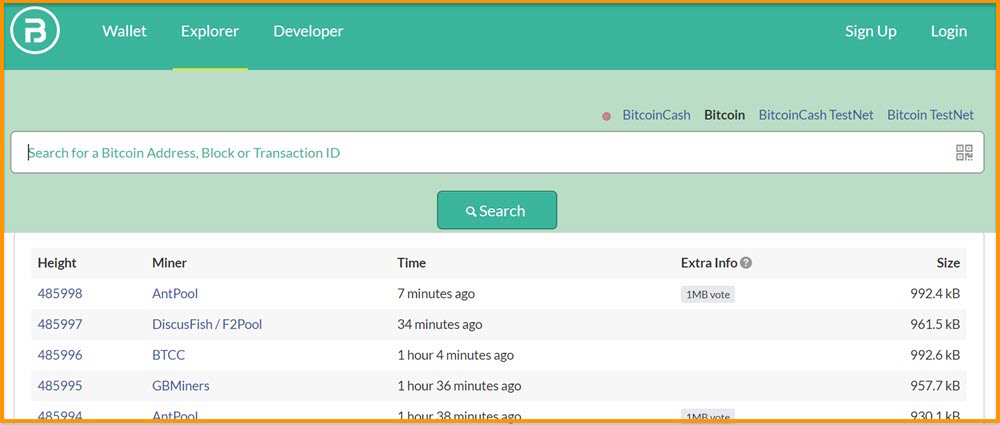This screenshot has width=1000, height=425.
Task: Select the 992.6 kB size value
Action: [x=935, y=355]
